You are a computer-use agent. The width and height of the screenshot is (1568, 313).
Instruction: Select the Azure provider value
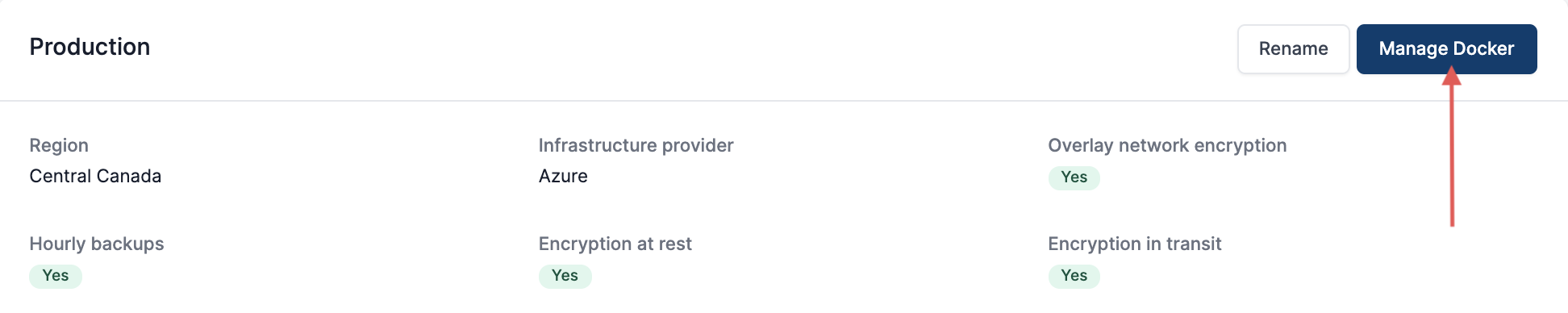click(x=563, y=176)
